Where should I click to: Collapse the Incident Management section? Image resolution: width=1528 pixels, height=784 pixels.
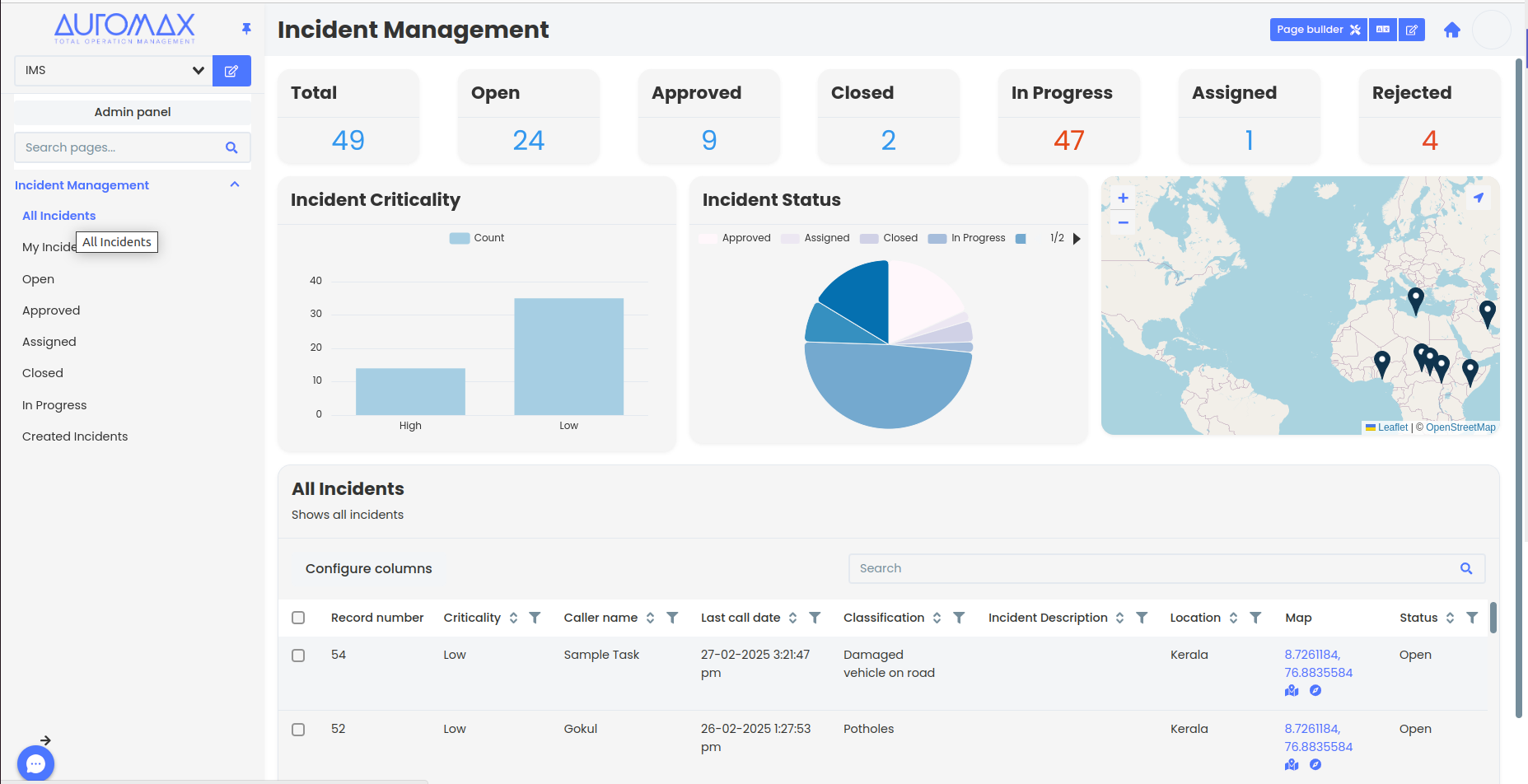click(x=235, y=184)
